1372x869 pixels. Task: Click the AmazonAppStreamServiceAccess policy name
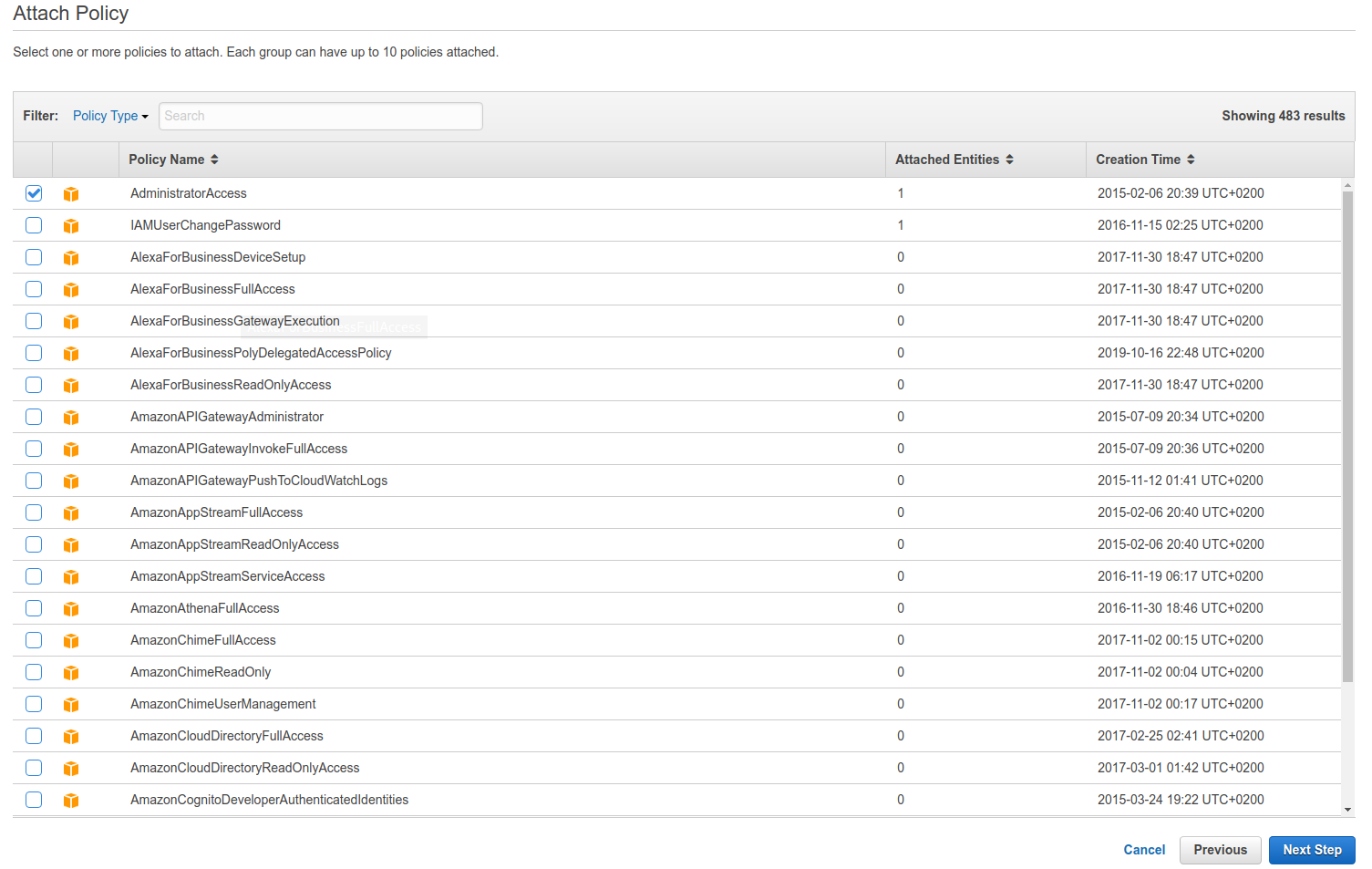[x=227, y=576]
